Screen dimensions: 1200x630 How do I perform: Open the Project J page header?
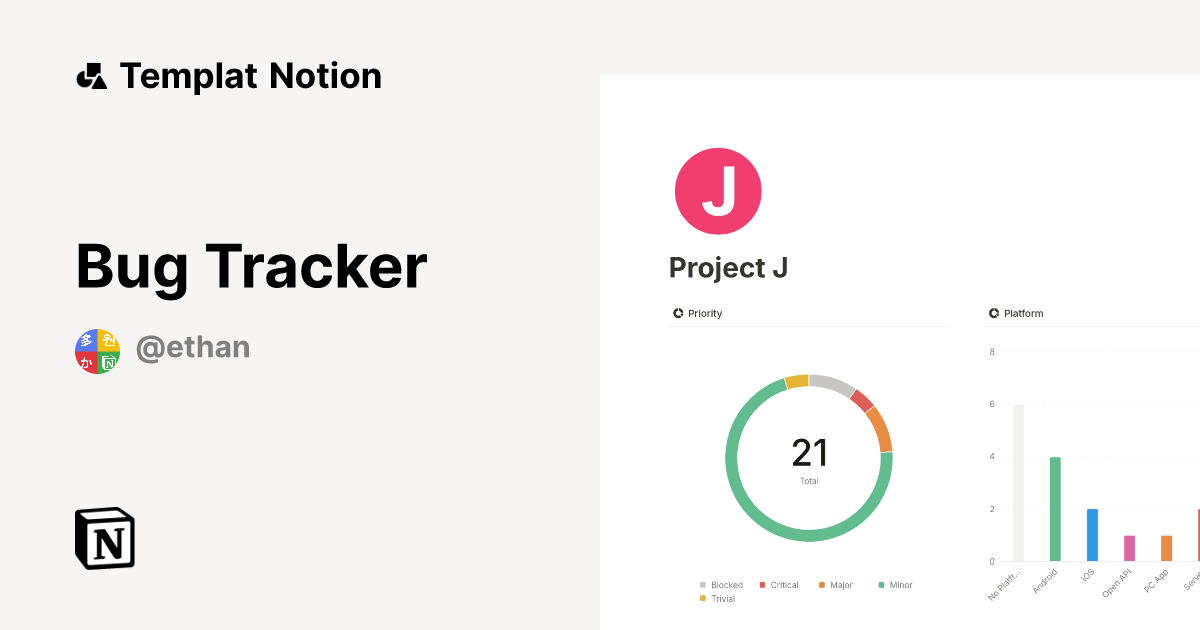click(728, 267)
